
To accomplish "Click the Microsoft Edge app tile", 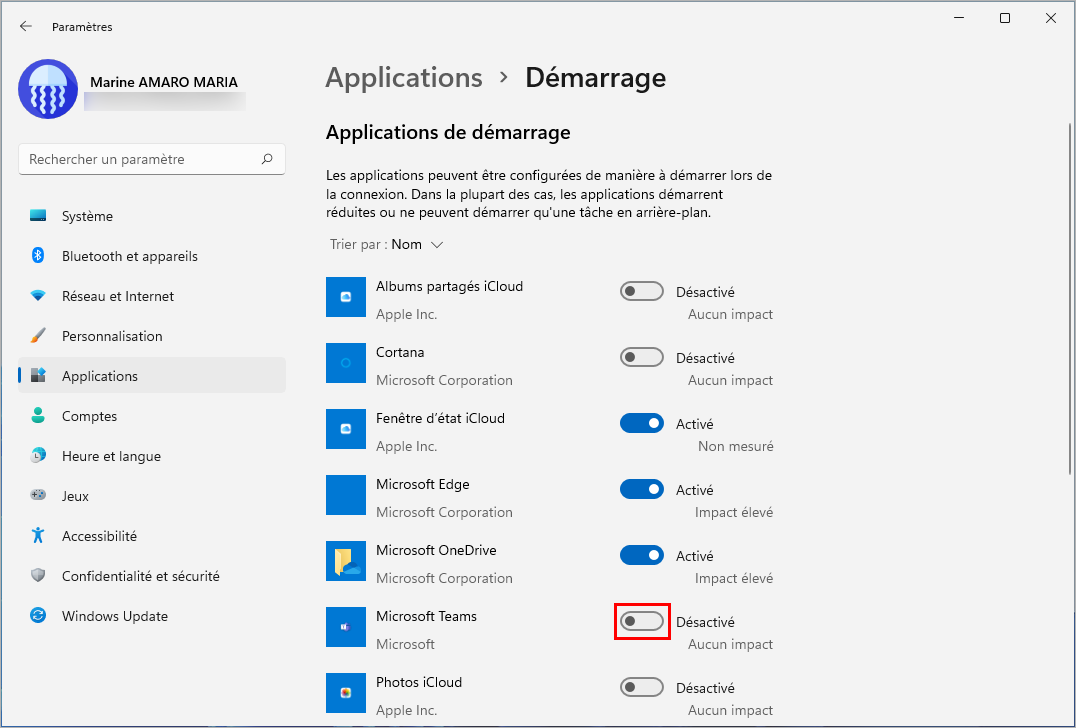I will tap(346, 495).
